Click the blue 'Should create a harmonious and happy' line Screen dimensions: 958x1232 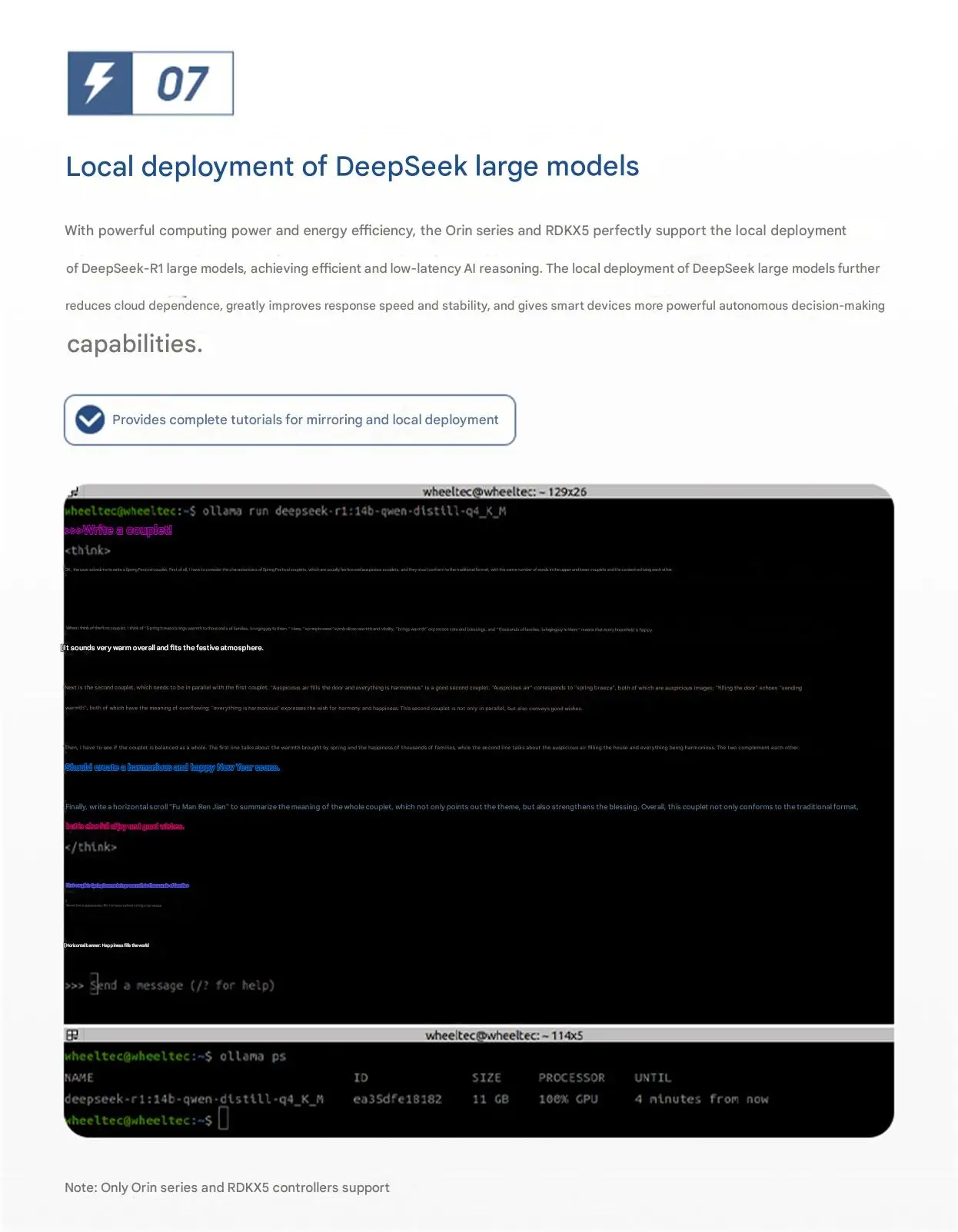coord(172,767)
